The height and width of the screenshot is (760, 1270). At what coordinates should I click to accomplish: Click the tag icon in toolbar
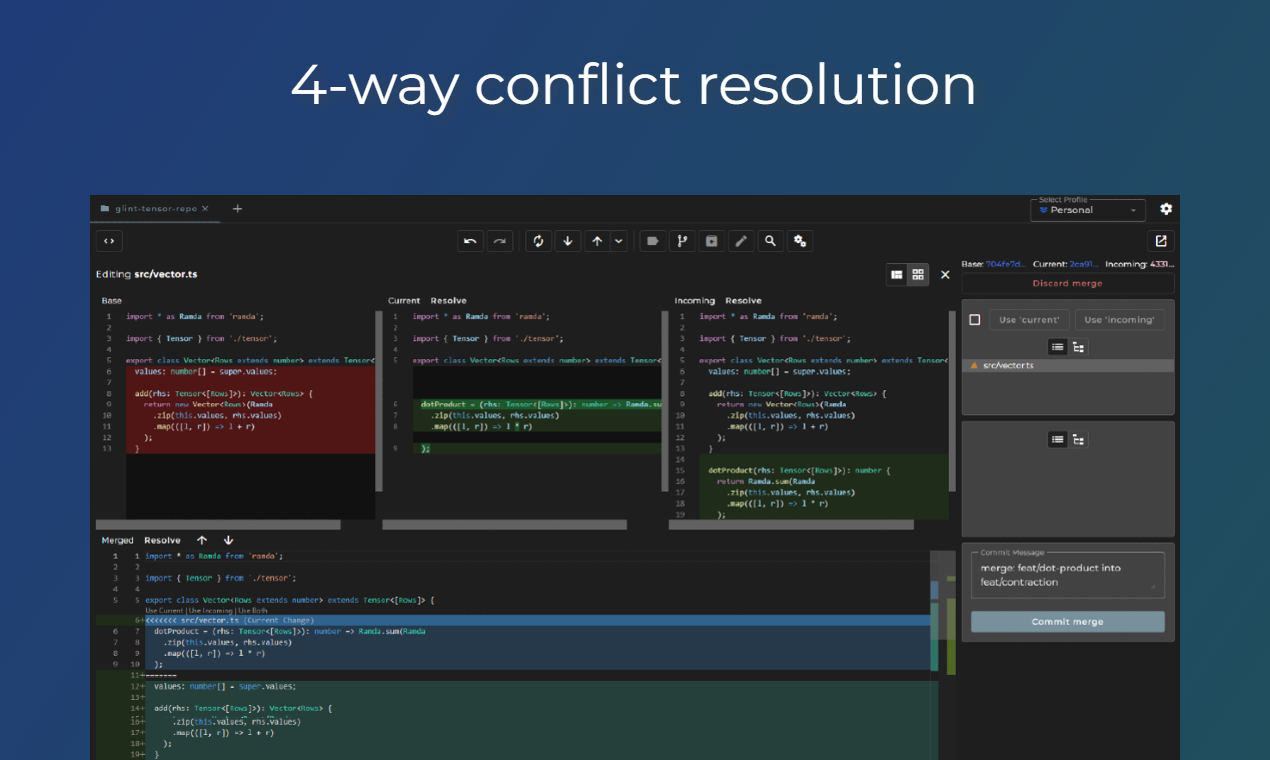click(x=653, y=241)
